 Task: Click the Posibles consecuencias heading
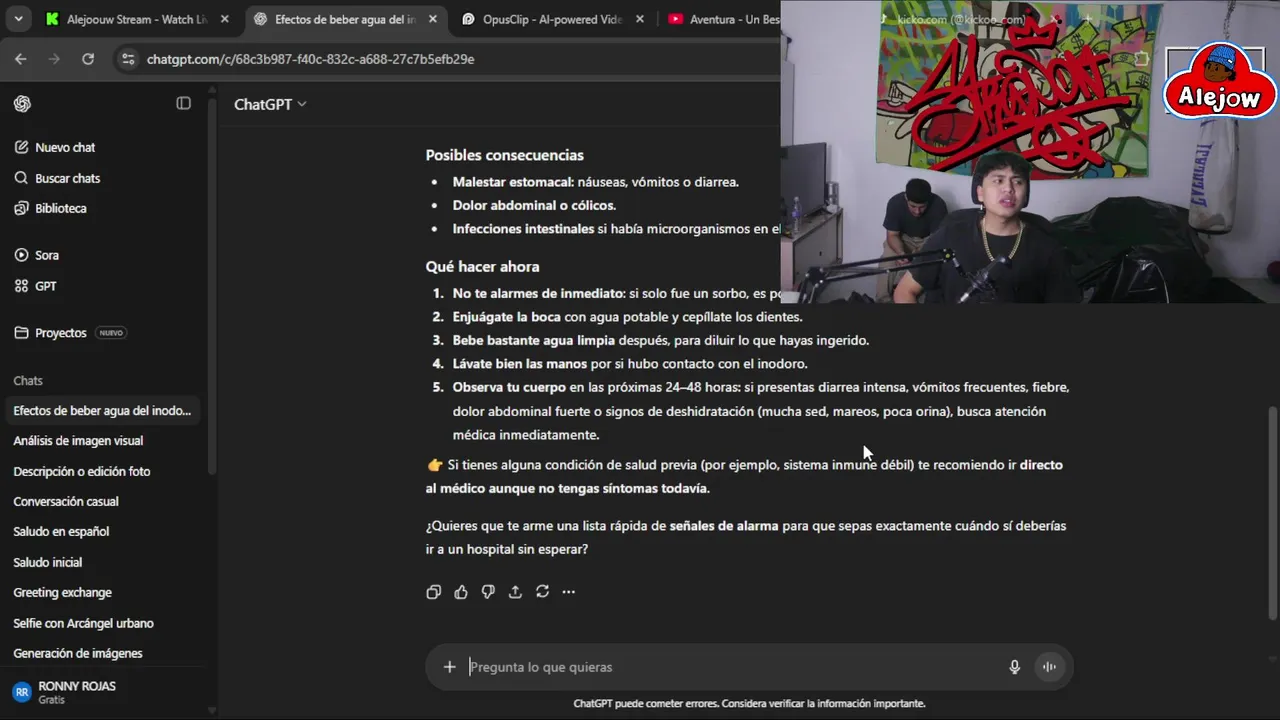coord(504,155)
